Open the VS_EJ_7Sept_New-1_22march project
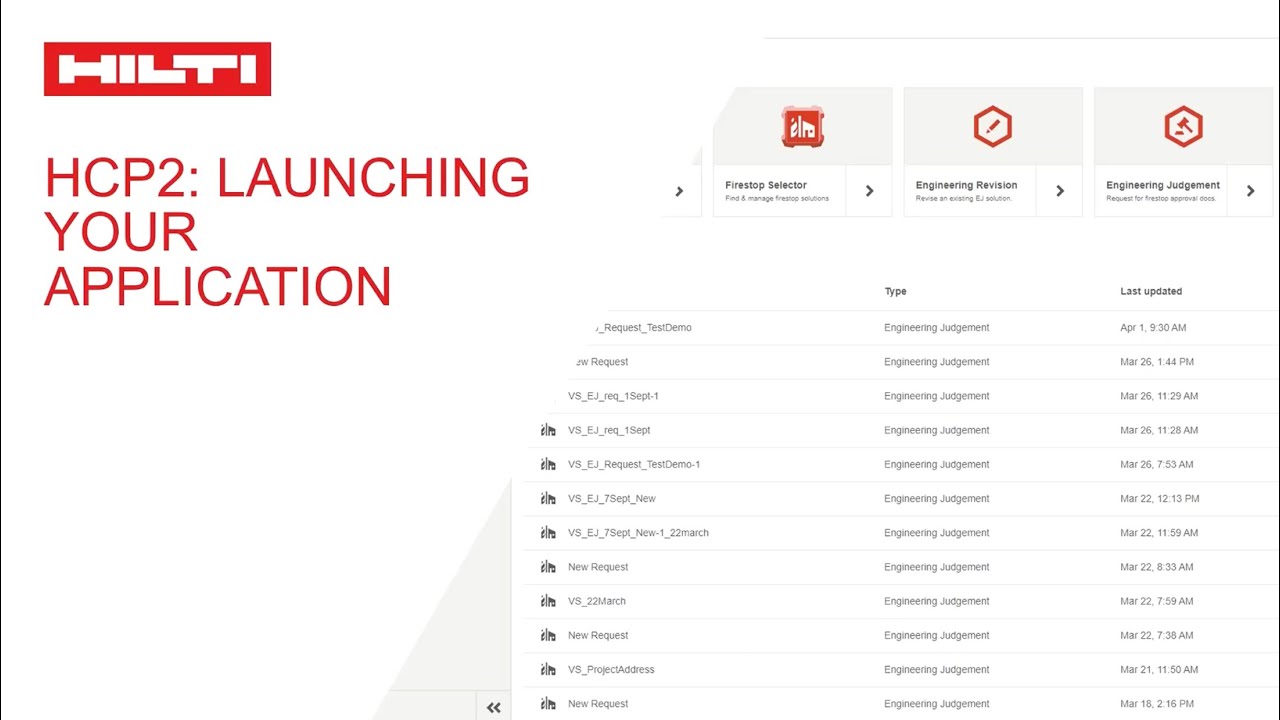 click(638, 533)
